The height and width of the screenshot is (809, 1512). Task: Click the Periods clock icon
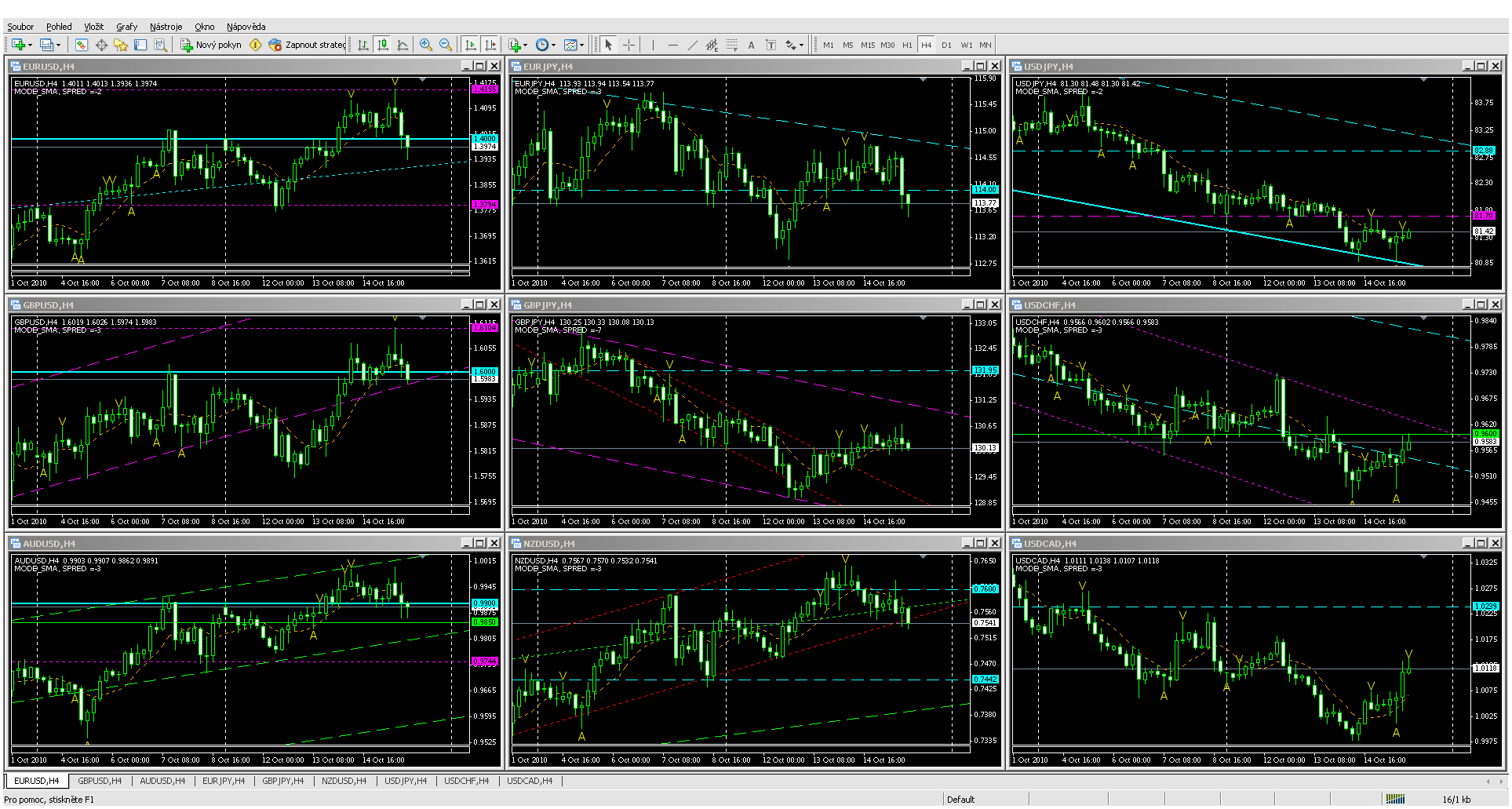[x=541, y=45]
